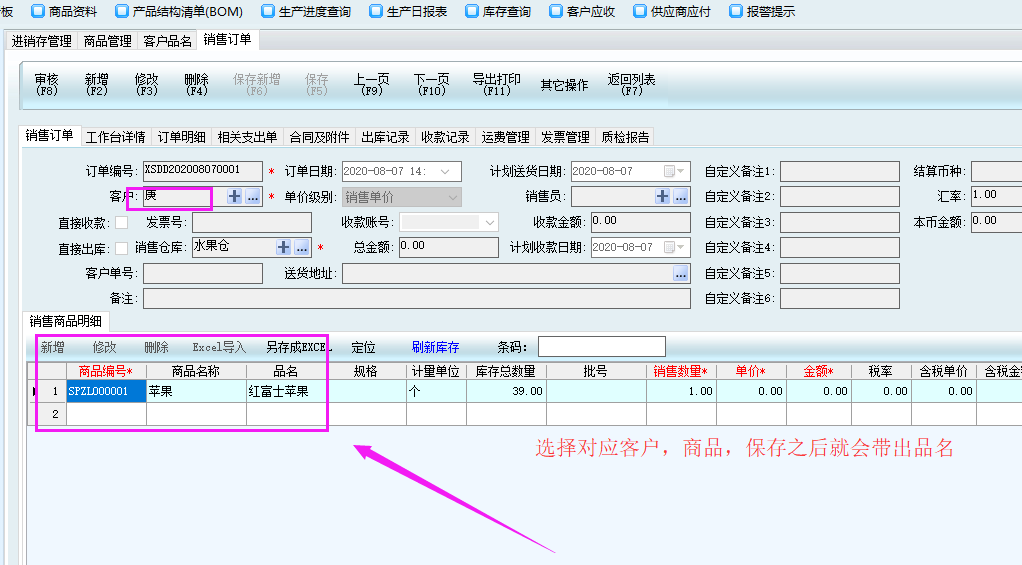The image size is (1022, 565).
Task: Open the 商品资料 shortcut in top bar
Action: pyautogui.click(x=66, y=12)
